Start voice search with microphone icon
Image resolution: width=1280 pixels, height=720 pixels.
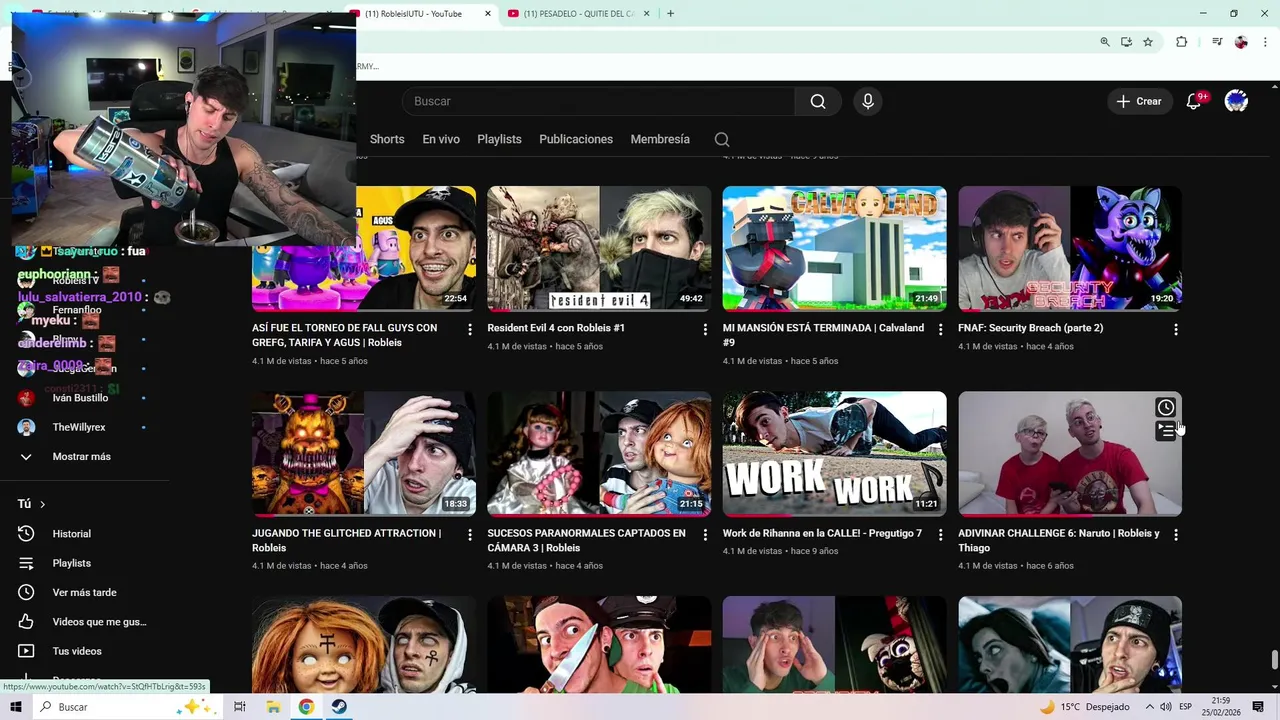click(x=868, y=101)
